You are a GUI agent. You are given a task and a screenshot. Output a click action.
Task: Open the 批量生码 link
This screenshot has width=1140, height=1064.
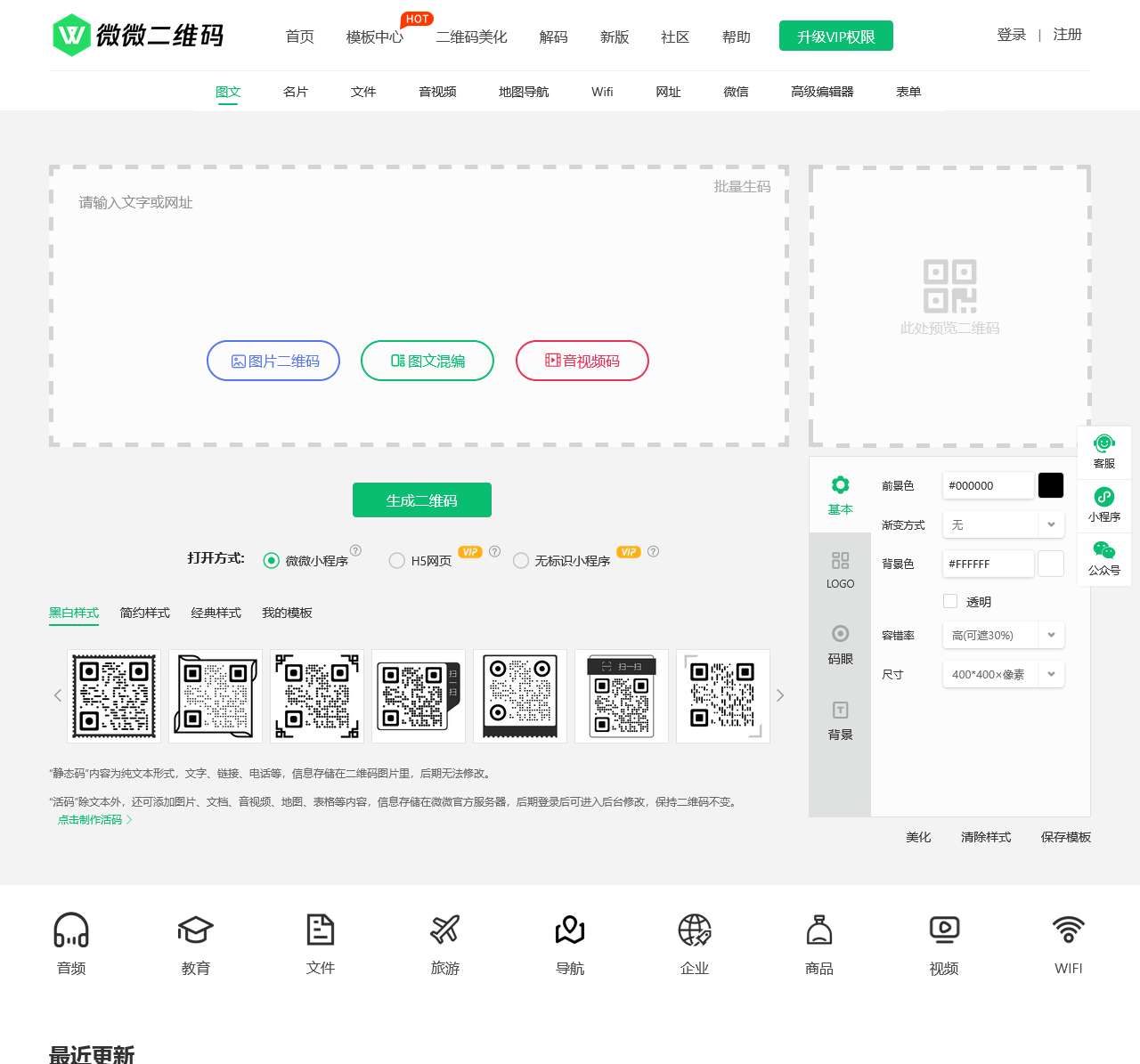pos(742,186)
